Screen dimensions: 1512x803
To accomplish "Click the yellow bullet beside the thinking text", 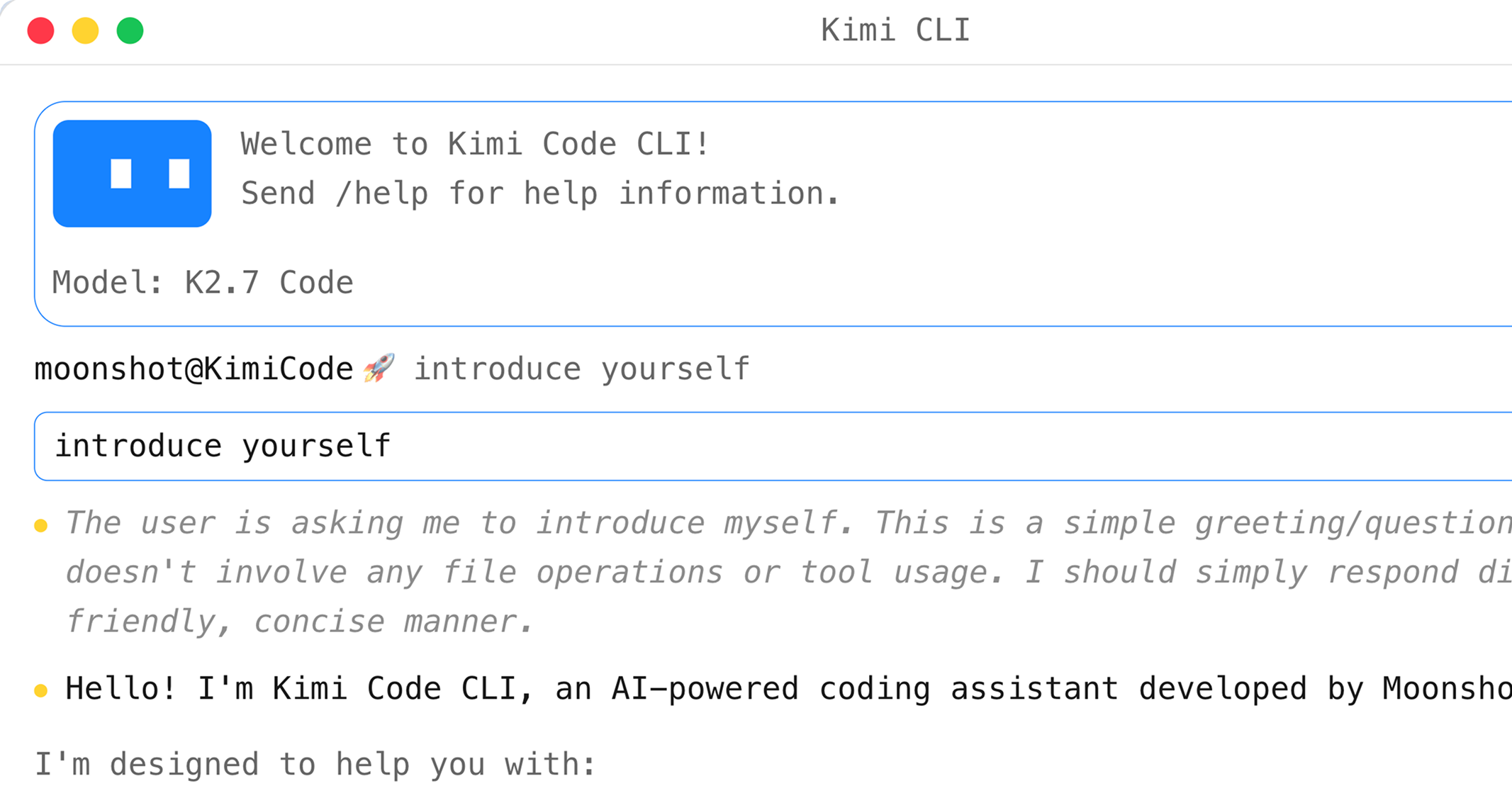I will pos(41,525).
